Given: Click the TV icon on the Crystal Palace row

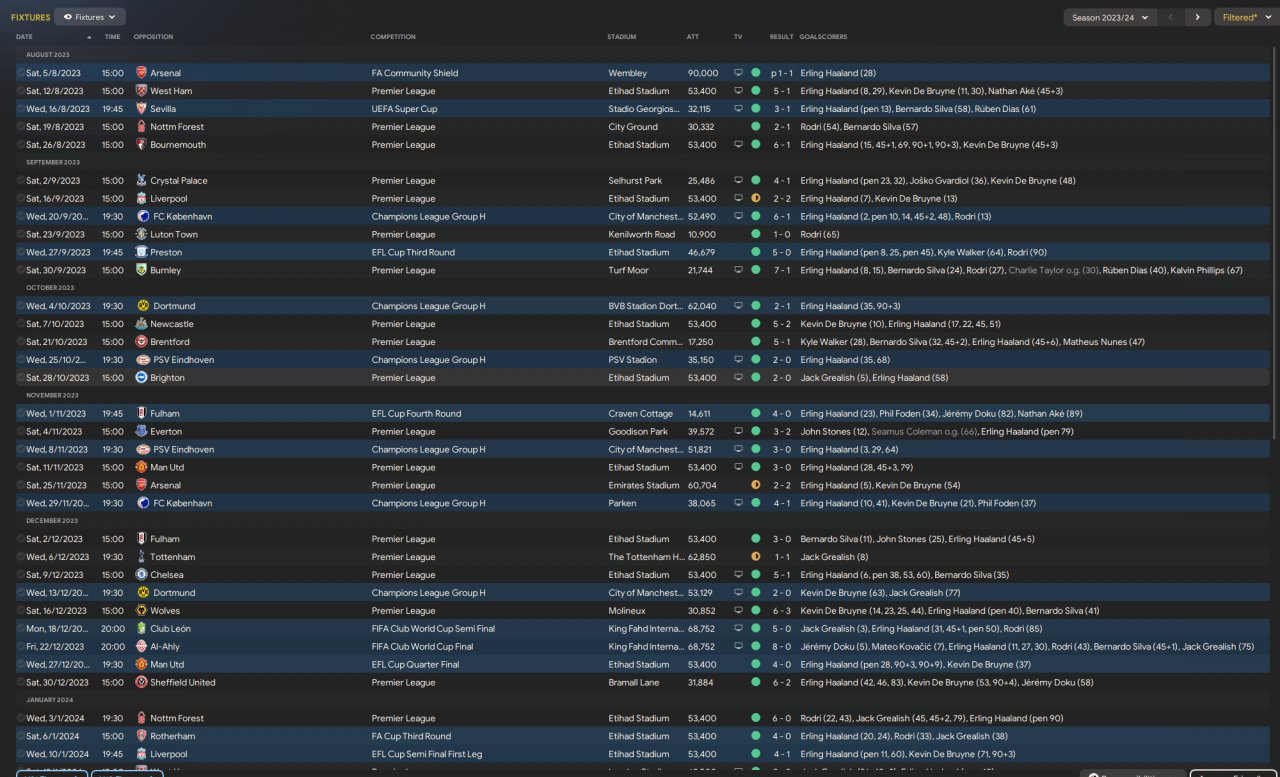Looking at the screenshot, I should (739, 181).
